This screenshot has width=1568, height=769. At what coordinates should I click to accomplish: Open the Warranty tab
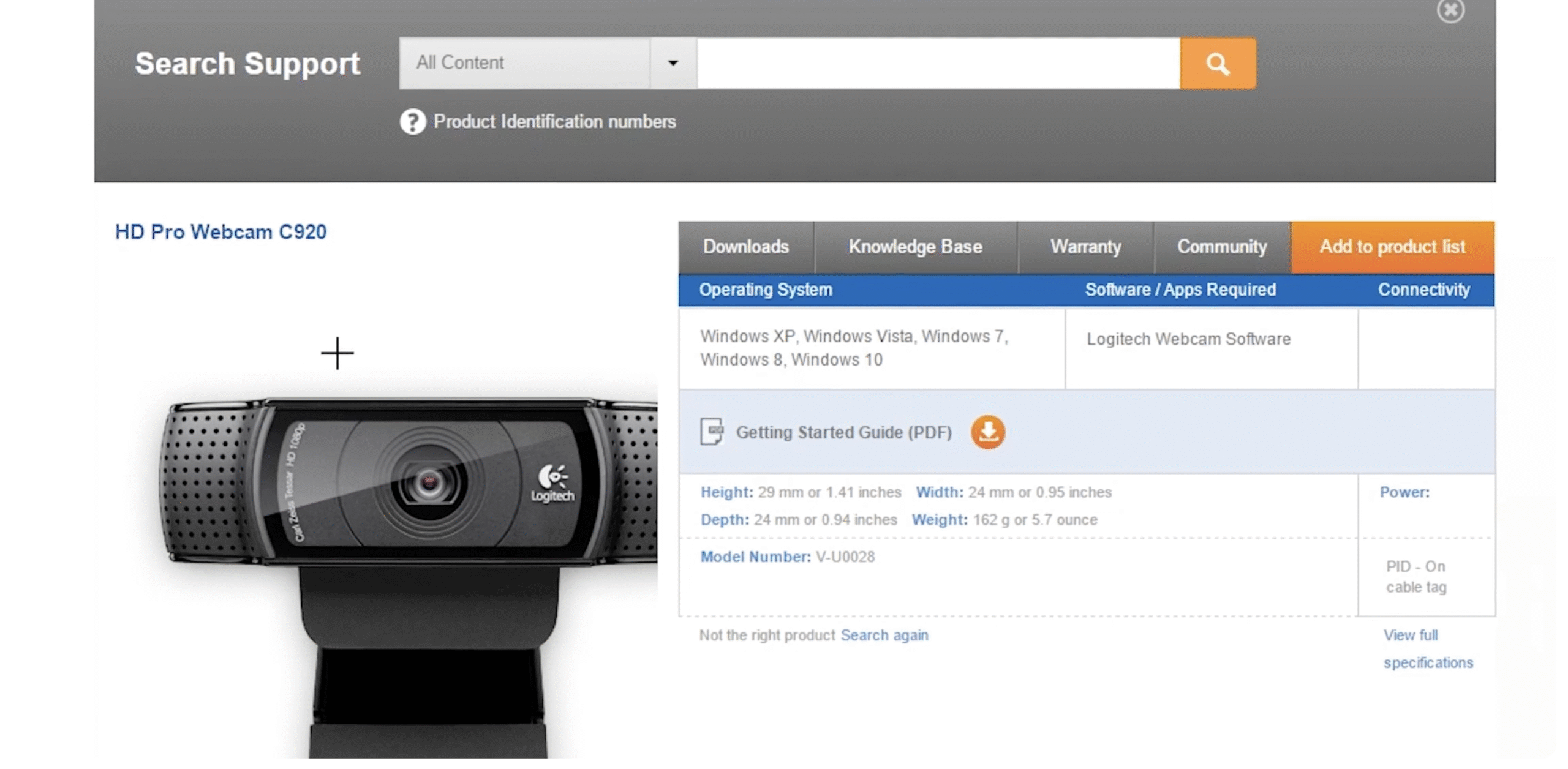click(x=1085, y=247)
